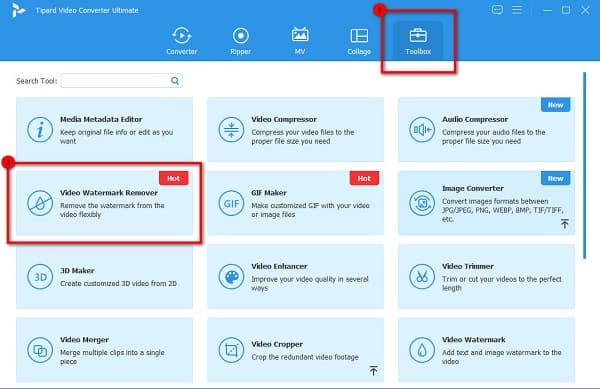Click the New badge on Image Converter
600x389 pixels.
[x=555, y=178]
